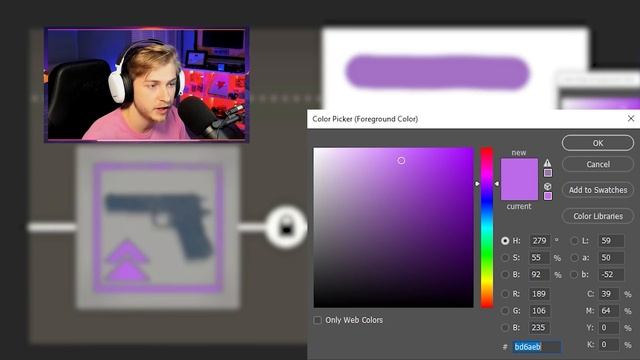The height and width of the screenshot is (360, 640).
Task: Click the M magenta field showing 64
Action: click(x=609, y=311)
